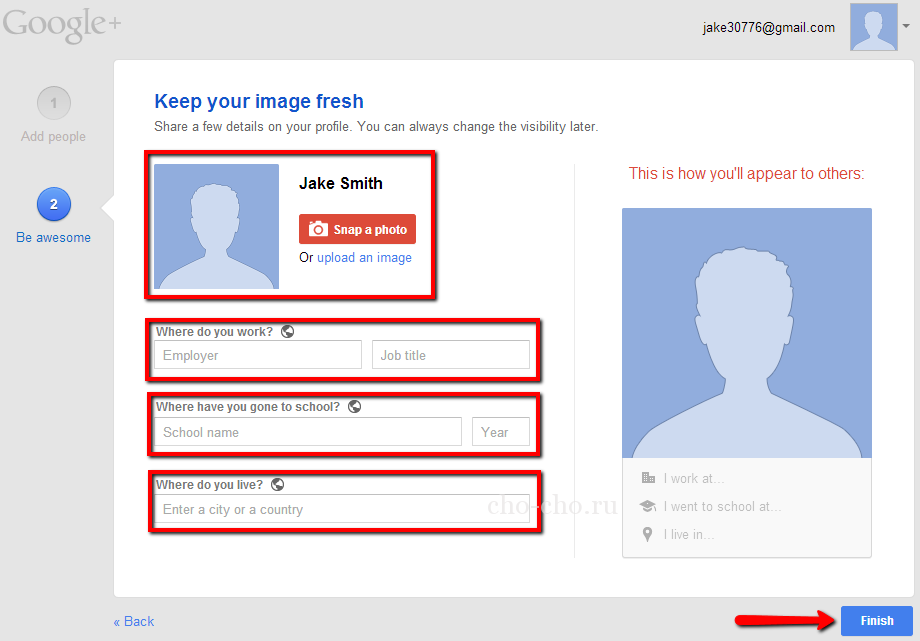This screenshot has width=920, height=641.
Task: Click the location pin icon beside I live in
Action: coord(648,534)
